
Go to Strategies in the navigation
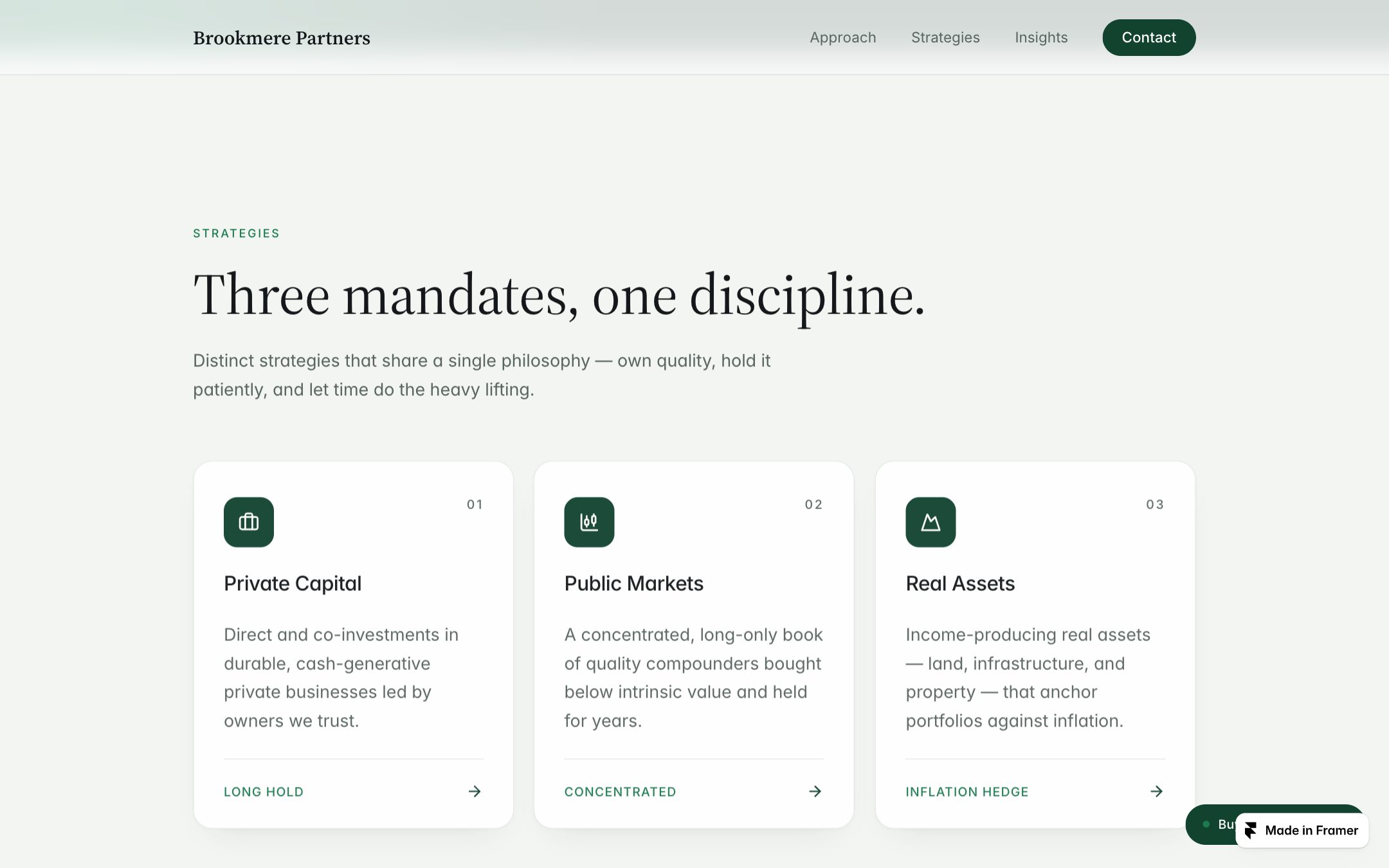click(x=945, y=37)
